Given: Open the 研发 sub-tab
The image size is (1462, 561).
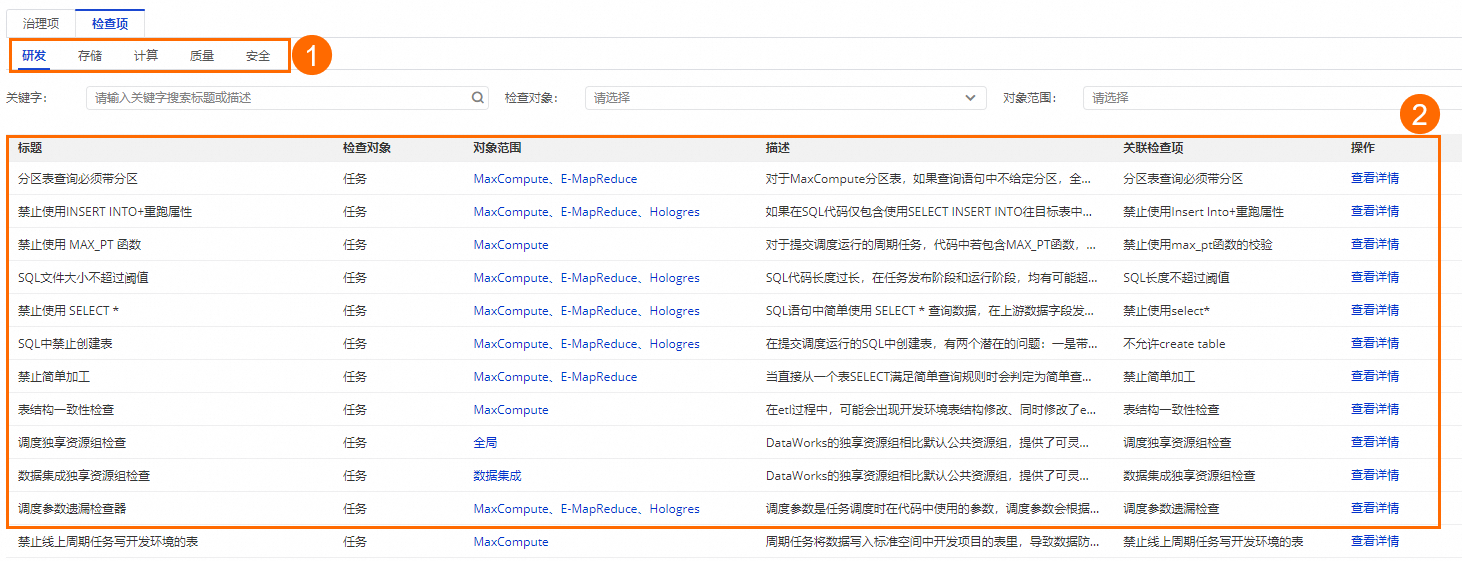Looking at the screenshot, I should pos(34,56).
